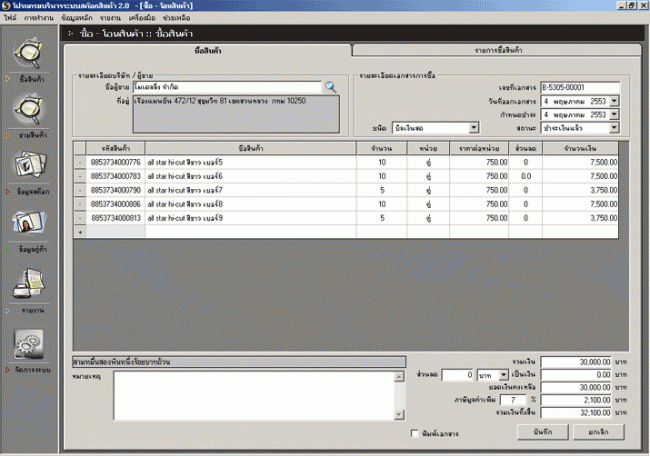Screen dimensions: 650x456
Task: Click the discount amount field showing 0
Action: pos(458,375)
